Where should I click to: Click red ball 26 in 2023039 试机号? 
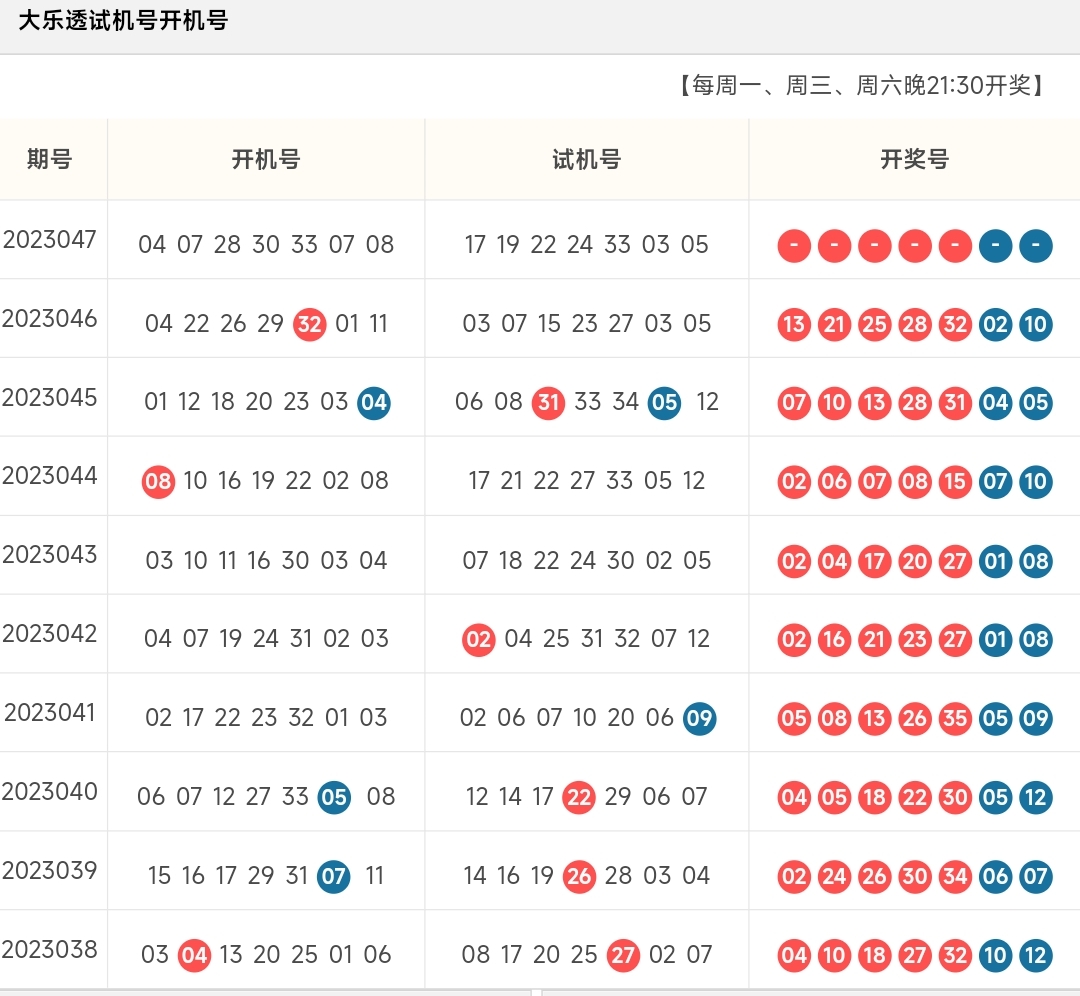(579, 876)
